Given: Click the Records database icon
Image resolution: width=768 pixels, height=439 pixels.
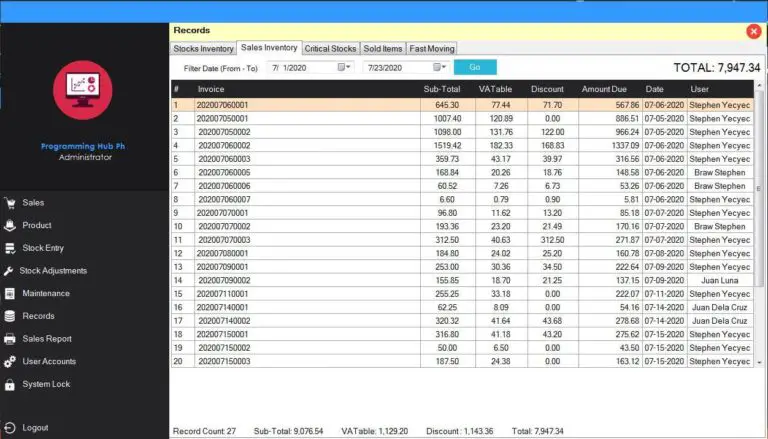Looking at the screenshot, I should click(x=10, y=316).
